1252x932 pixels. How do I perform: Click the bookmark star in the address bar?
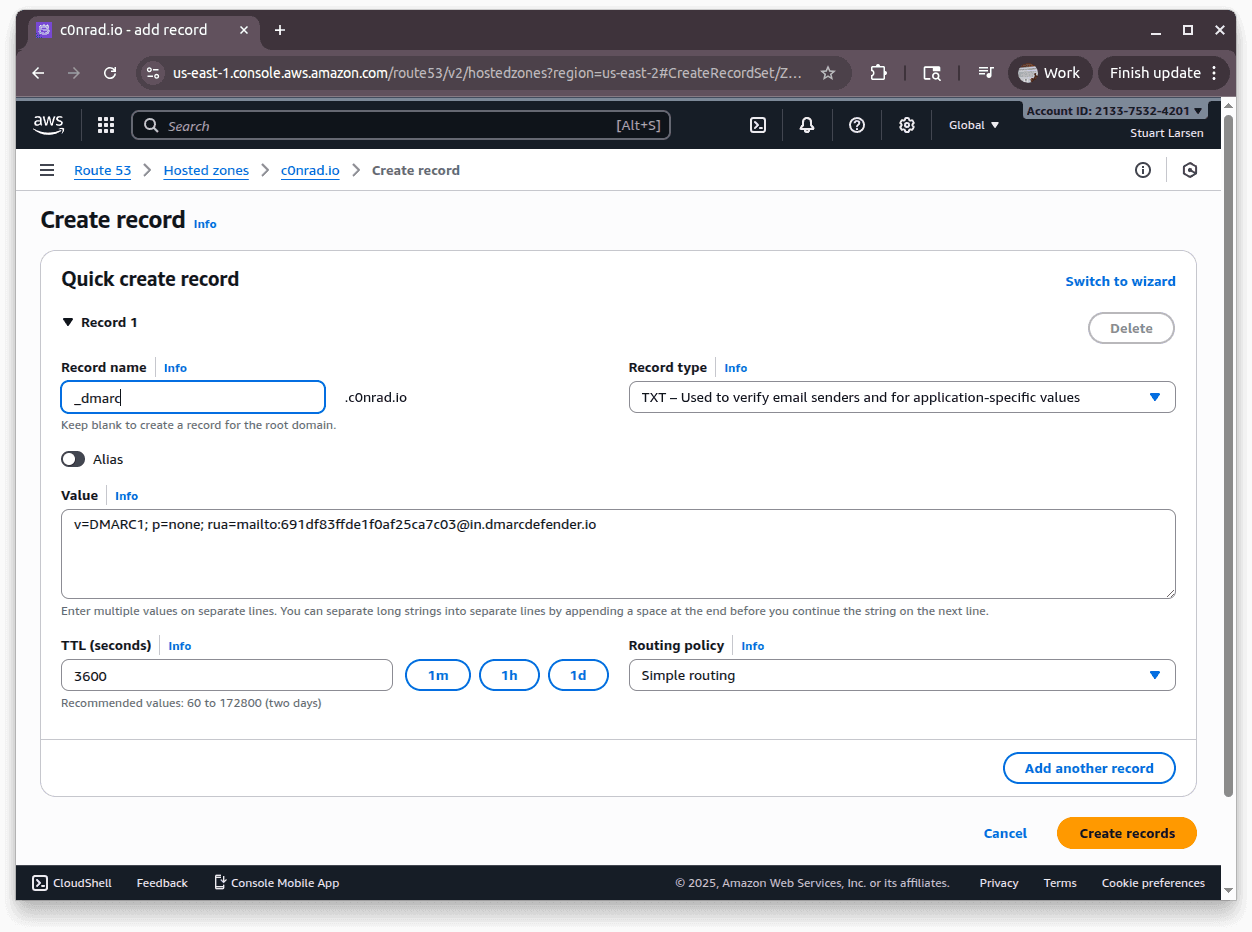click(x=828, y=72)
